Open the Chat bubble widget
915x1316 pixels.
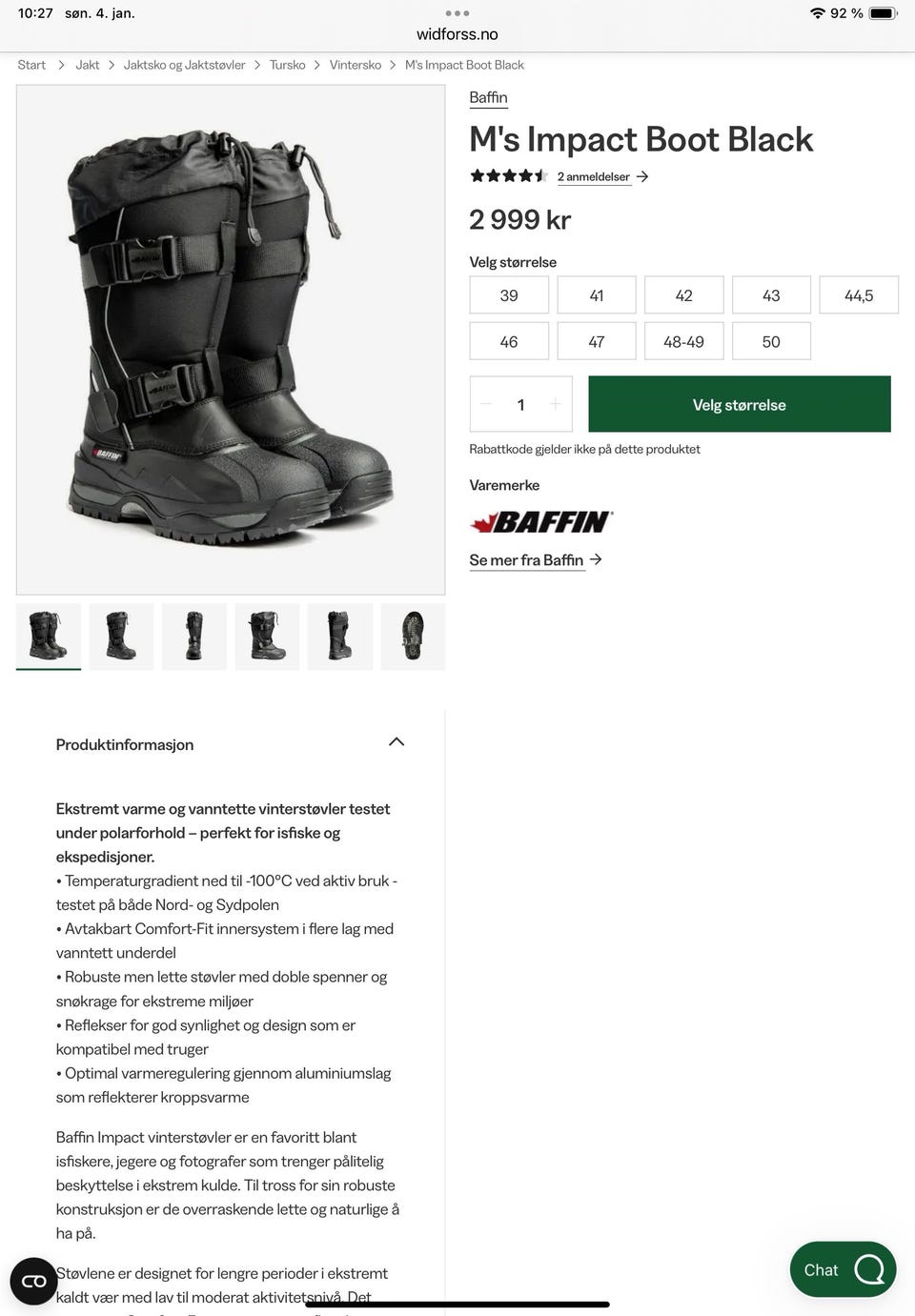pyautogui.click(x=843, y=1269)
